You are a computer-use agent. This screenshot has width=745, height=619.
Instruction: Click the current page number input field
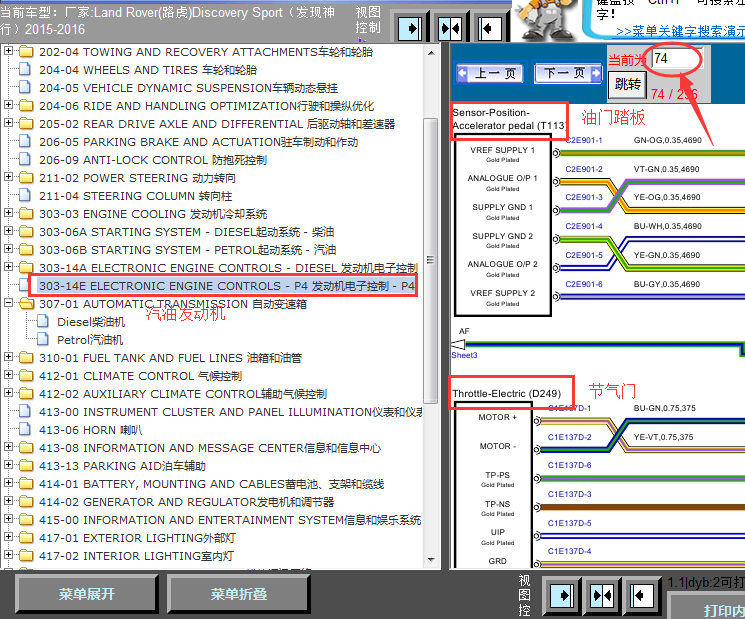click(677, 59)
